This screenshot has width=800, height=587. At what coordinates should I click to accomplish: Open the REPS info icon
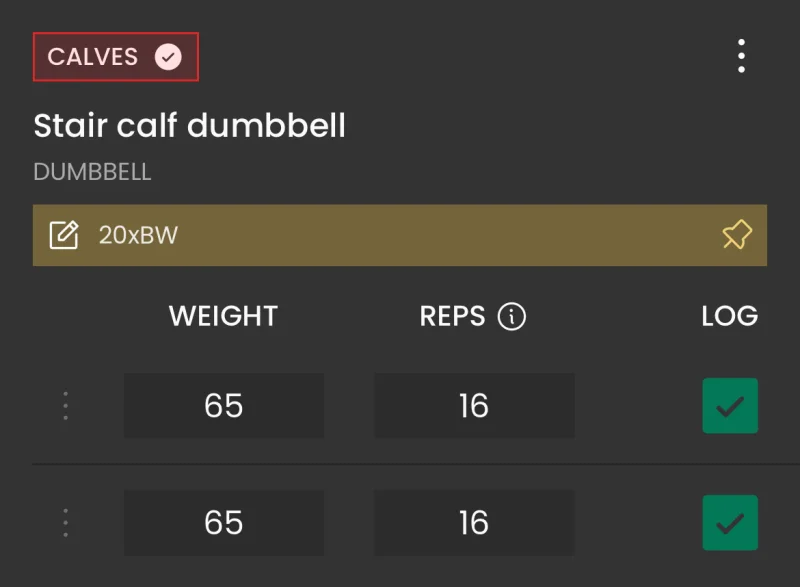pos(512,316)
